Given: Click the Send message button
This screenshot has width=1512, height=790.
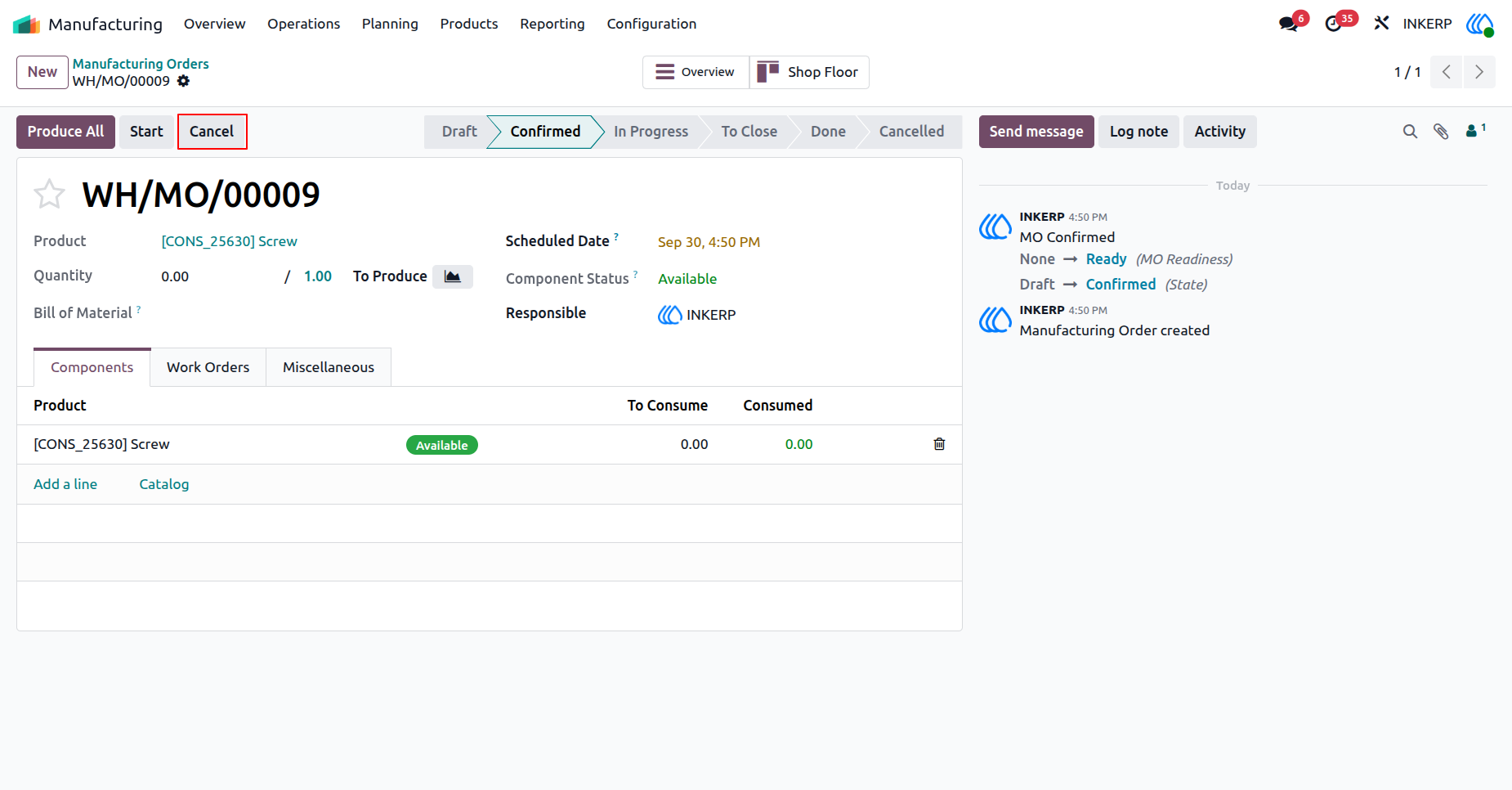Looking at the screenshot, I should pos(1036,132).
